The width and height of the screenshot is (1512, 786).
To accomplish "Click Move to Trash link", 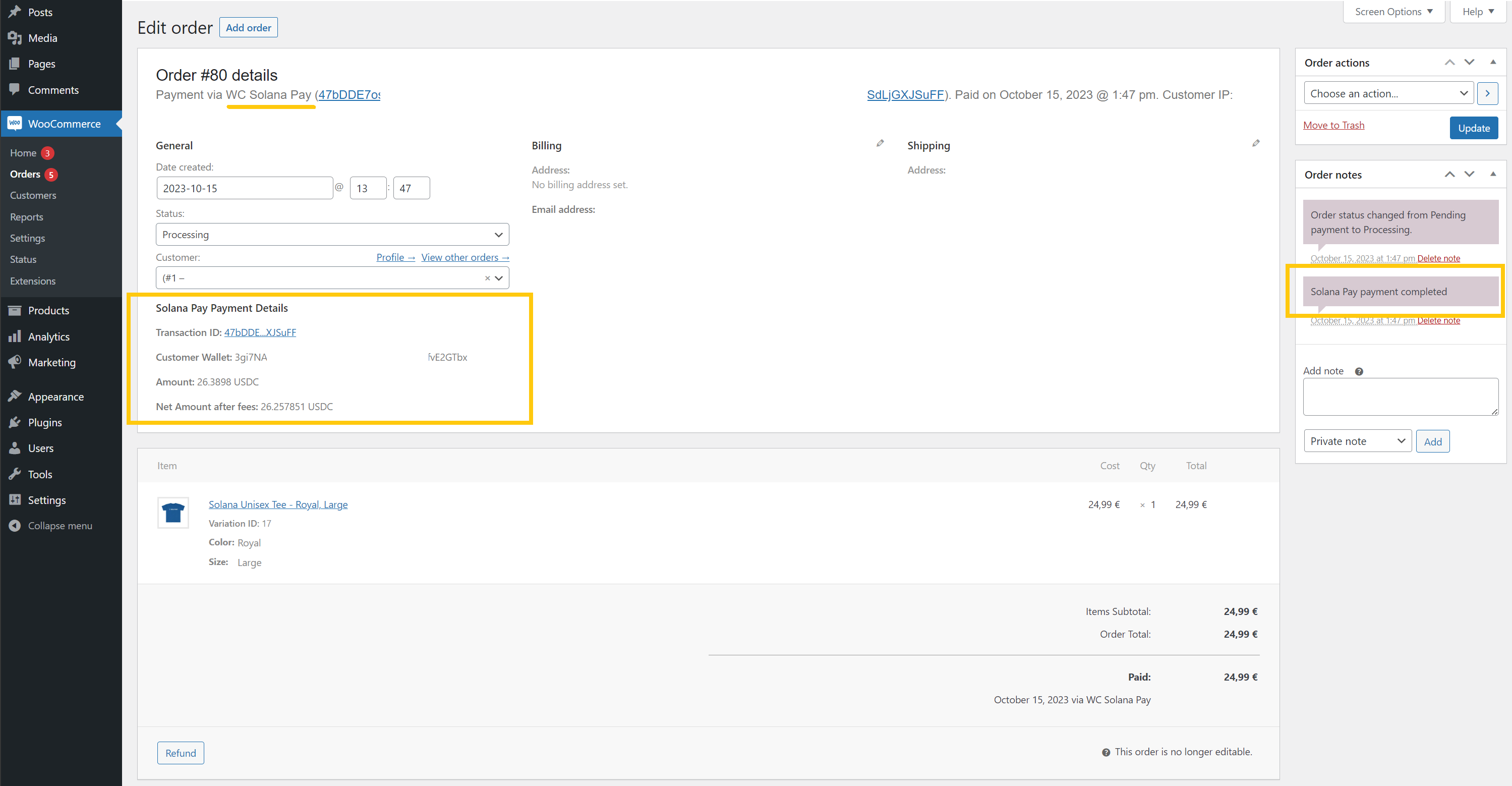I will click(x=1333, y=125).
